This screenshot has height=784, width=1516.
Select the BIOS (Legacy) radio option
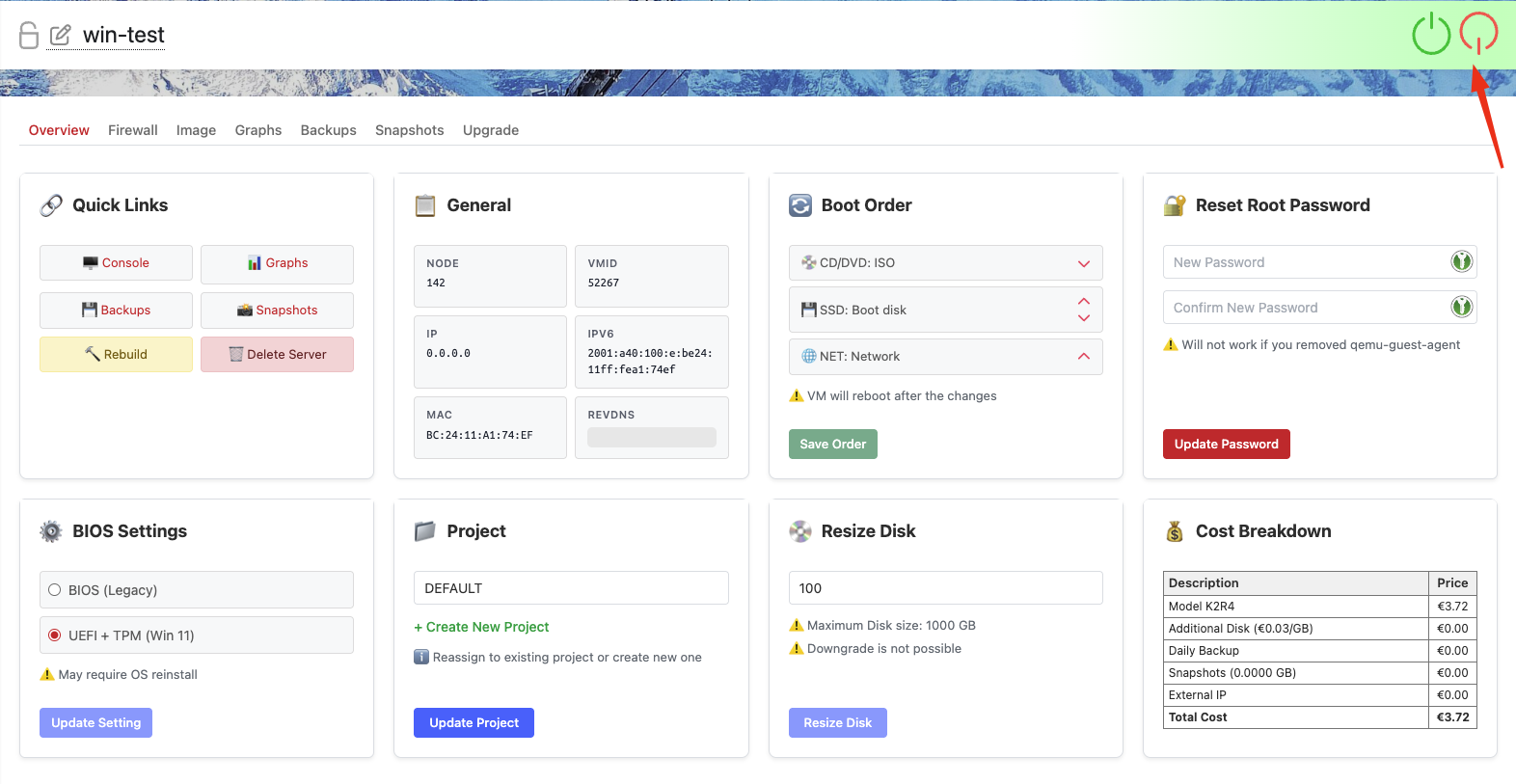click(55, 590)
